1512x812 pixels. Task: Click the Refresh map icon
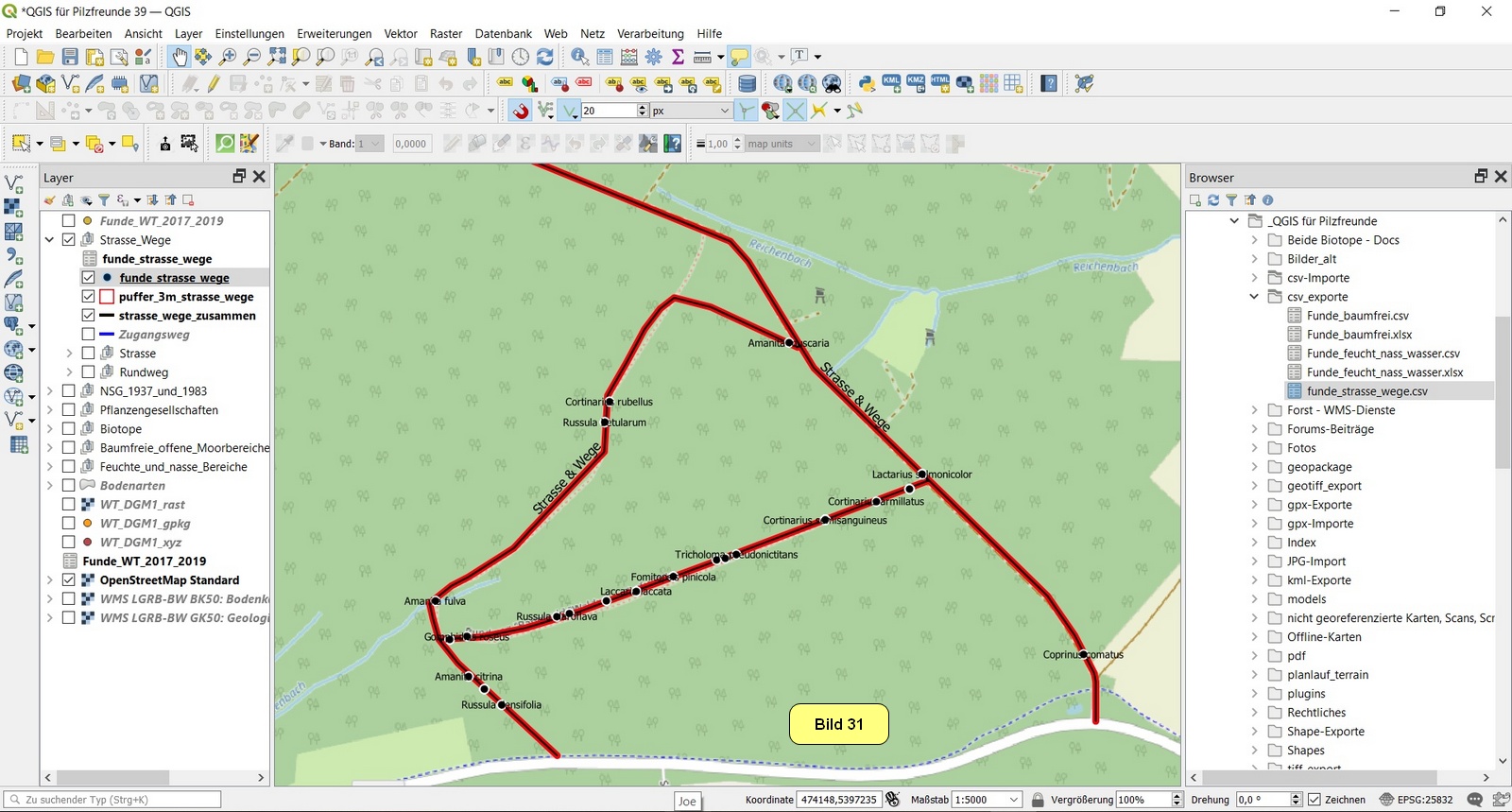coord(545,58)
